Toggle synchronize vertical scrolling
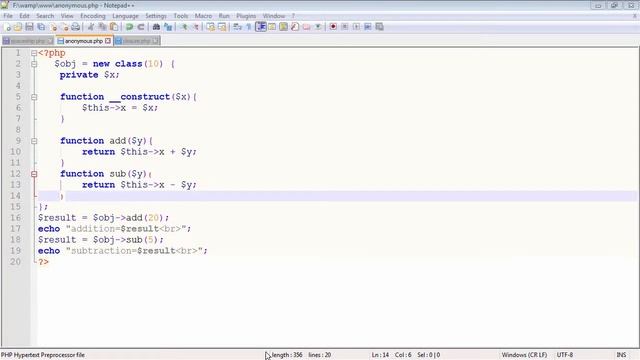The width and height of the screenshot is (640, 360). pyautogui.click(x=210, y=27)
